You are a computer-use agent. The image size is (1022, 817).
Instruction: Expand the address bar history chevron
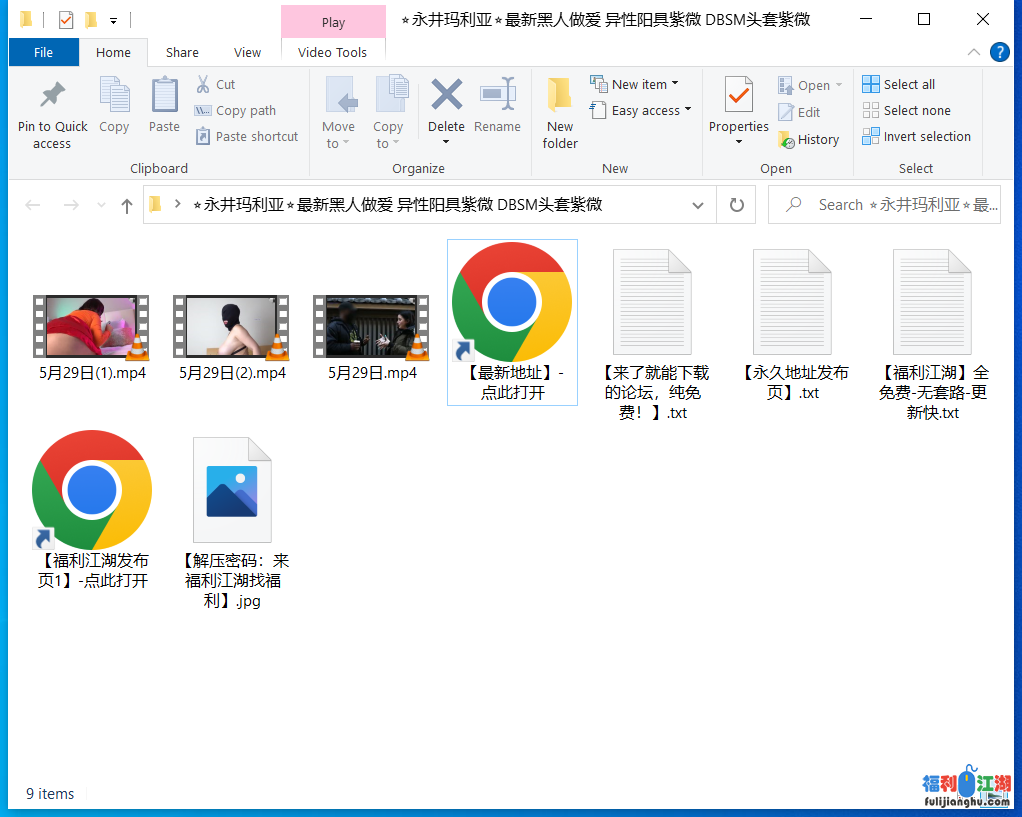(x=697, y=205)
